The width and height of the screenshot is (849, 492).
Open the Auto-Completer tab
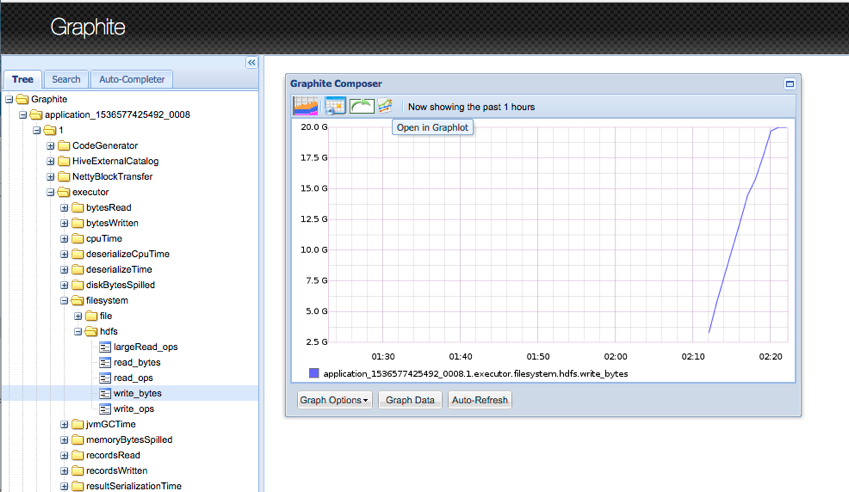tap(131, 80)
